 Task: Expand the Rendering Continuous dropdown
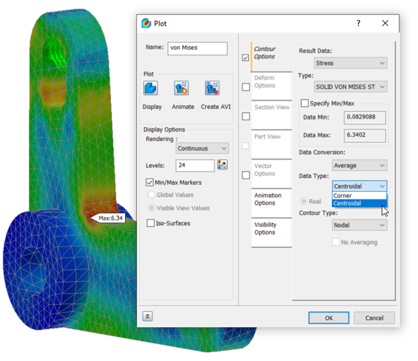point(202,148)
